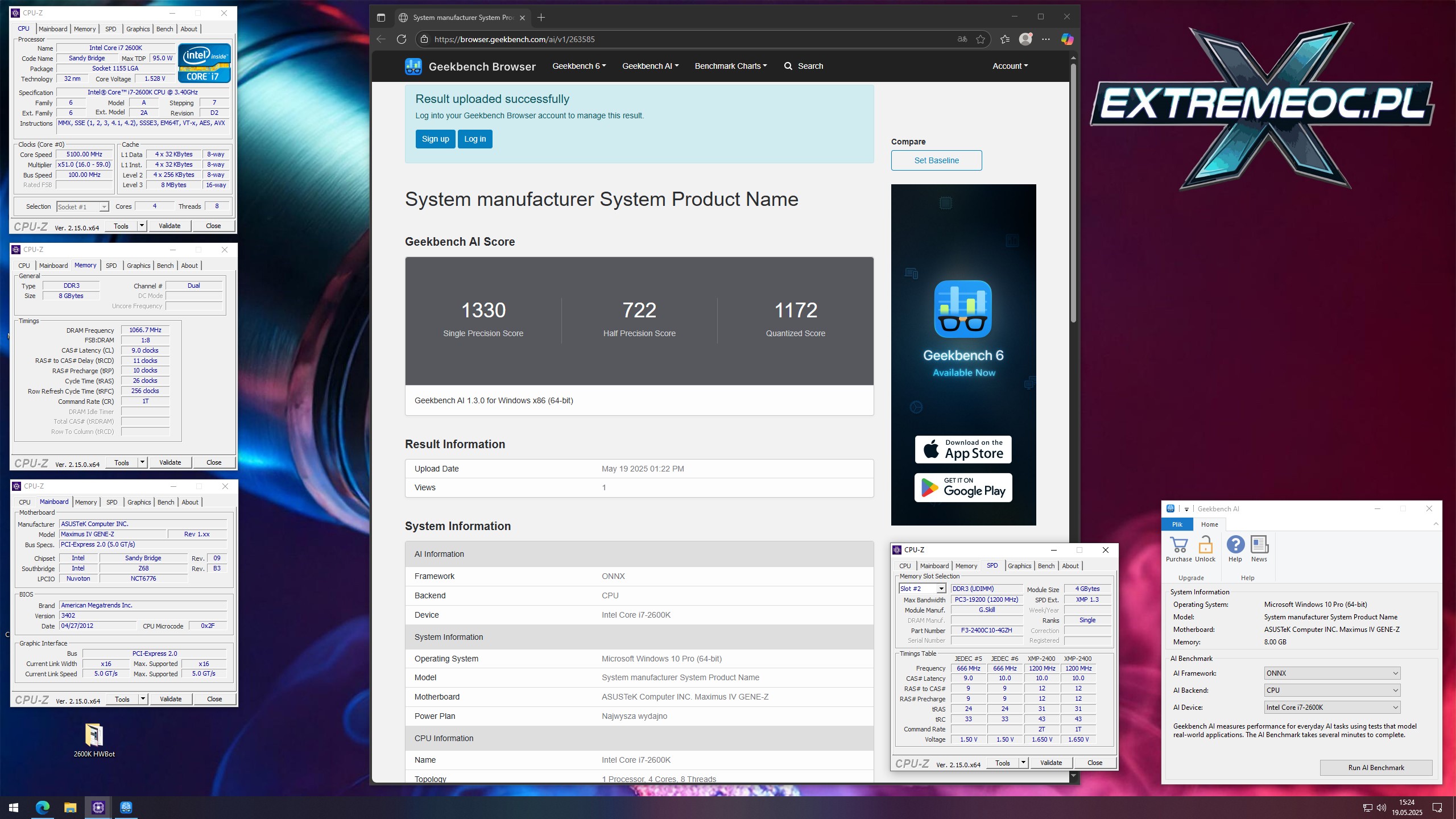
Task: Click the Geekbench 6 Available Now ad banner
Action: [x=963, y=355]
